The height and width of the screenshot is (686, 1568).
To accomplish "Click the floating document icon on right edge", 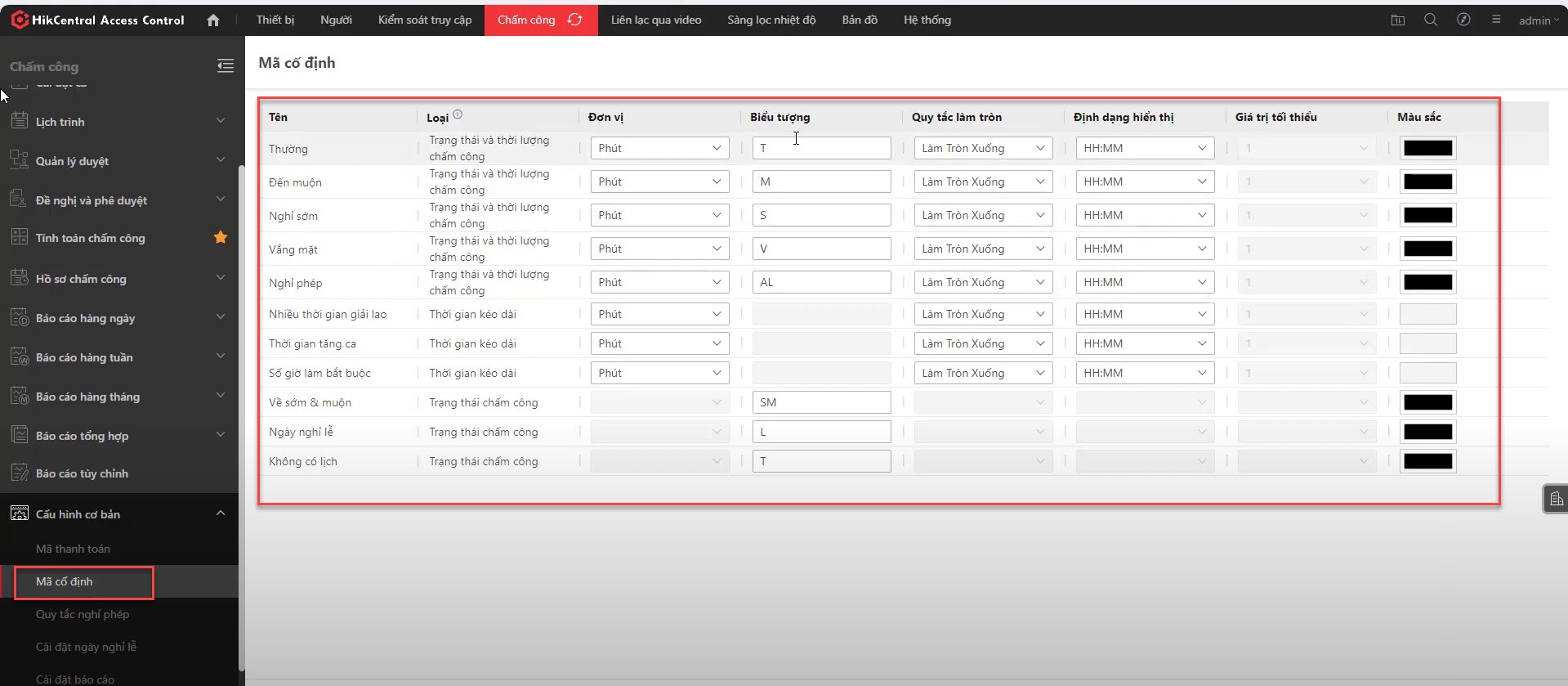I will pos(1556,499).
